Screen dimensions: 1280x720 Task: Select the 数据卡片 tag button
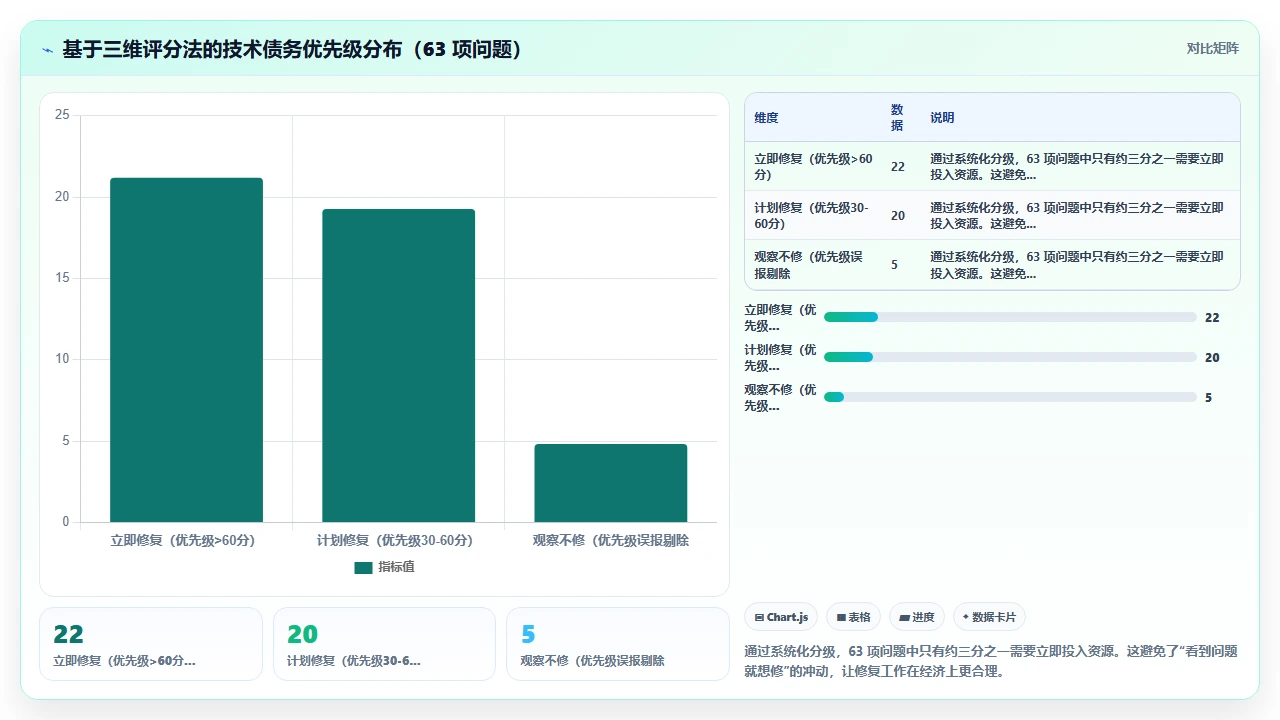(989, 617)
